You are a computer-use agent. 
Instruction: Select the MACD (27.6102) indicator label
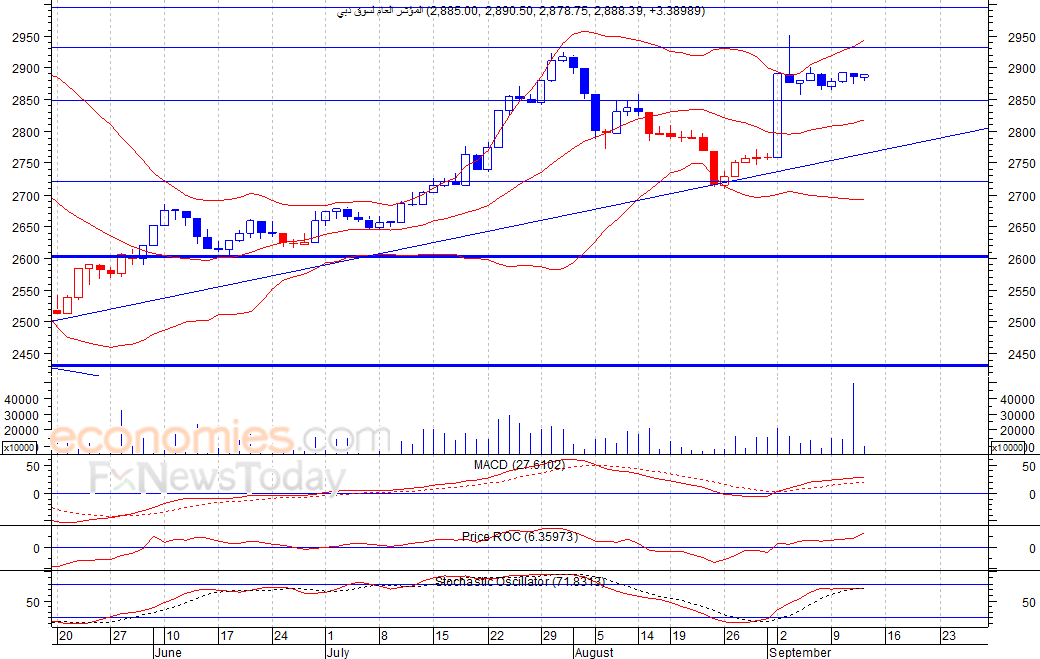pyautogui.click(x=519, y=465)
